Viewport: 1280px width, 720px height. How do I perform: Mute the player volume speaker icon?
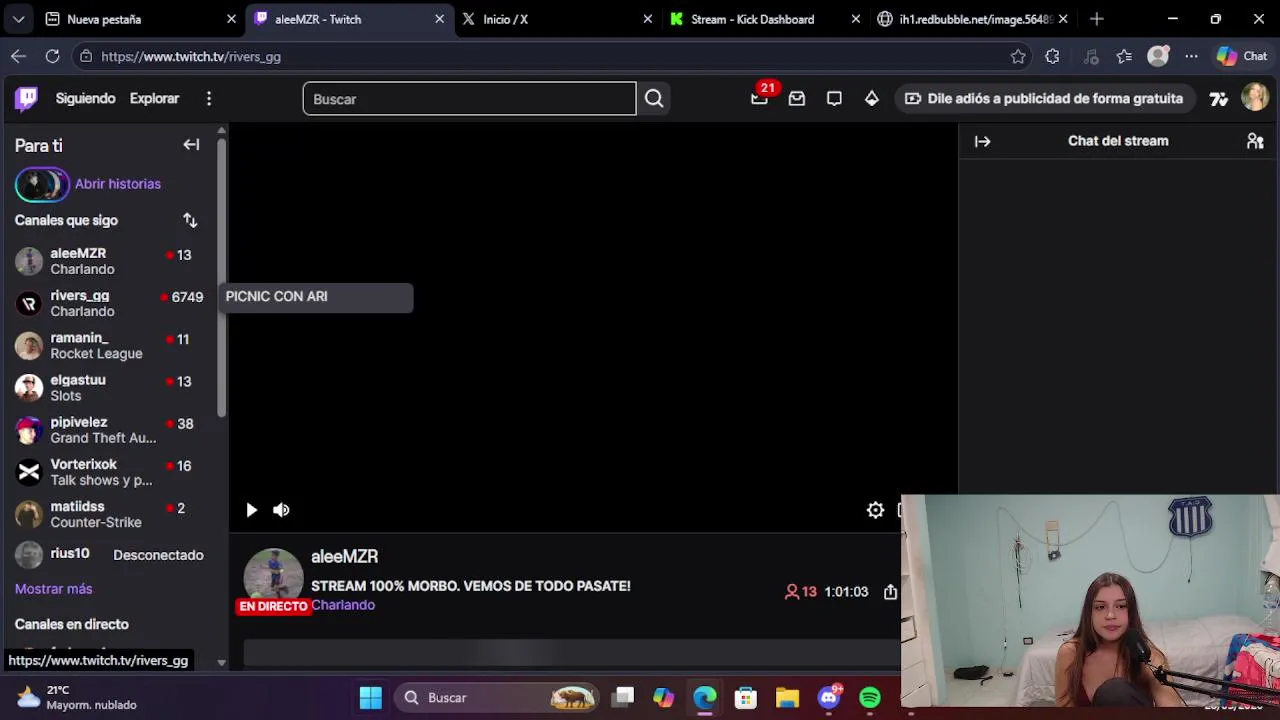point(281,510)
